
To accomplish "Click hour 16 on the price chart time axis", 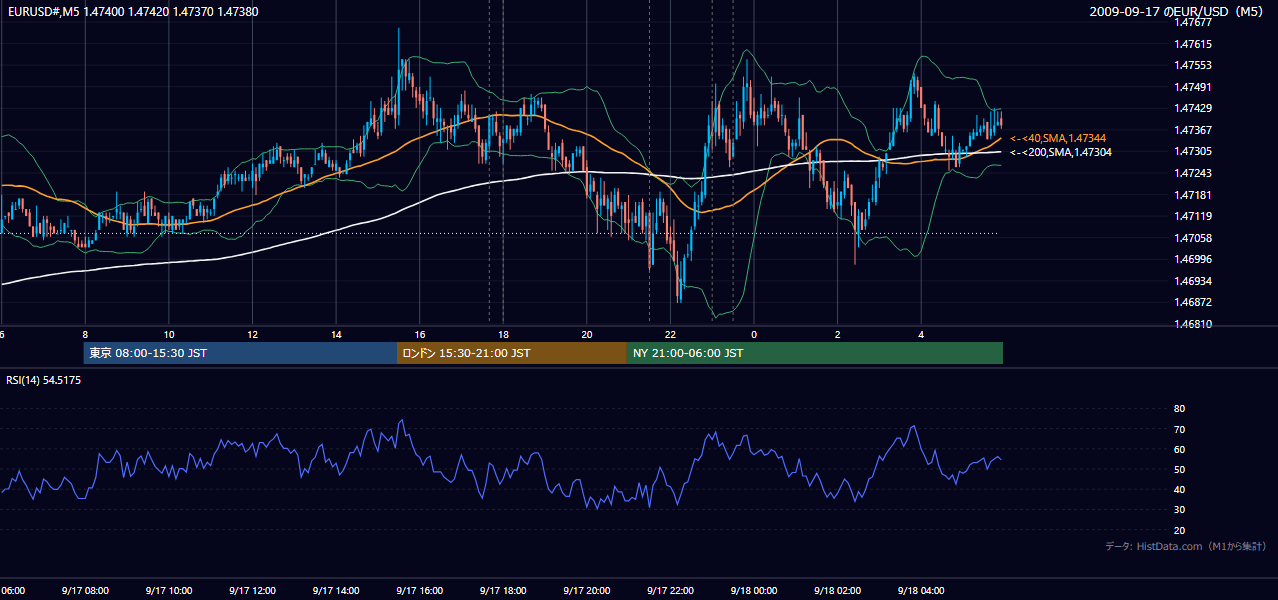I will 420,334.
